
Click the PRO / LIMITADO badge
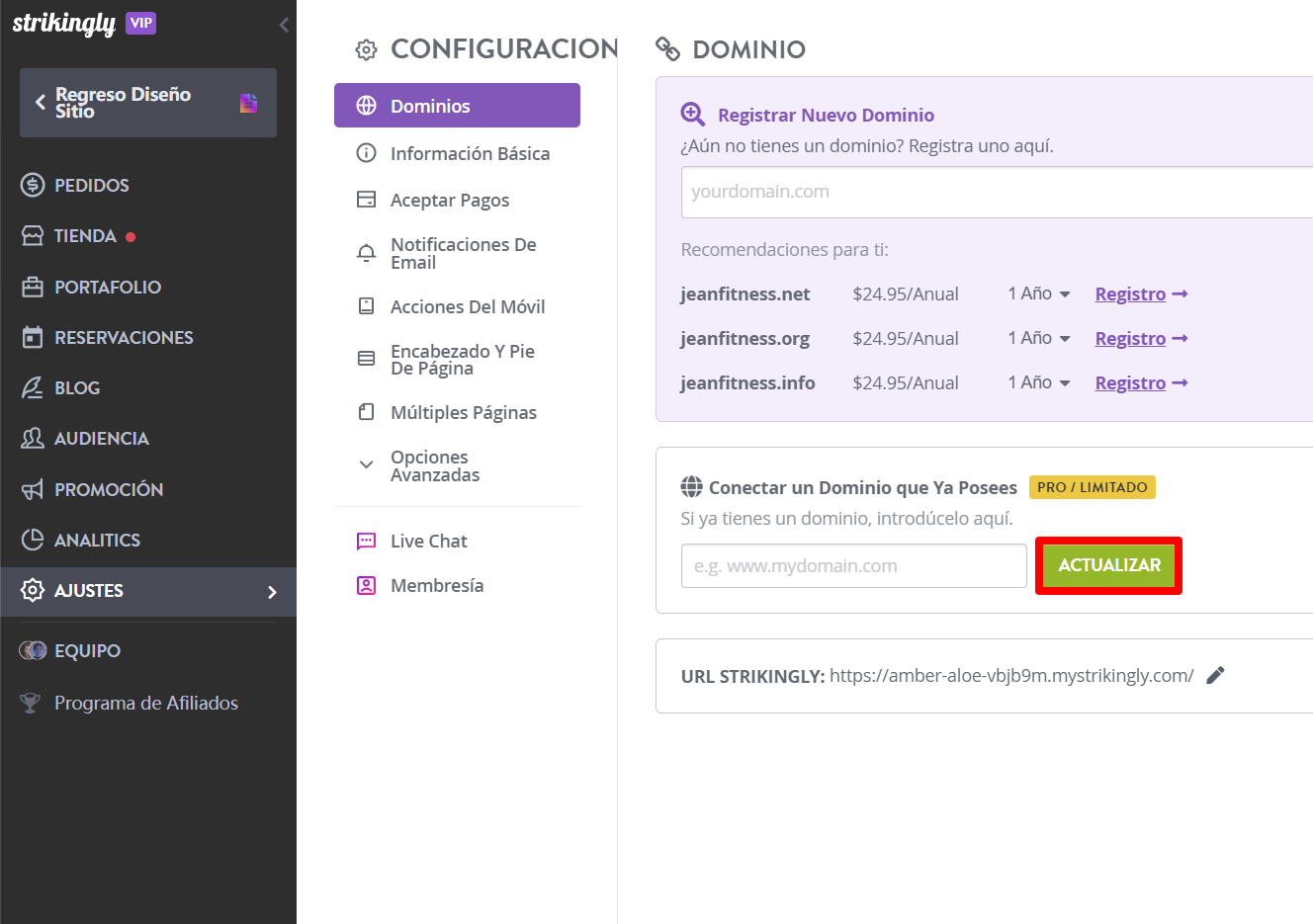click(1093, 487)
